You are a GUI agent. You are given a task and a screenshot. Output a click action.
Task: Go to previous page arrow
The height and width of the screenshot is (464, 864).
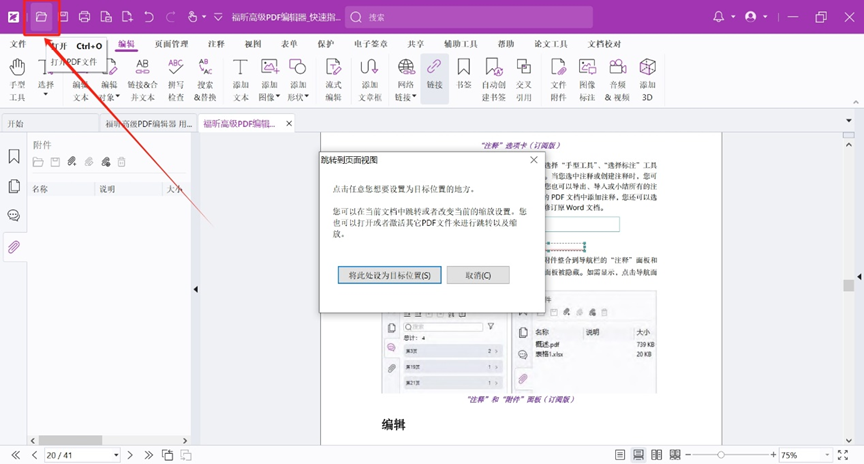[35, 455]
